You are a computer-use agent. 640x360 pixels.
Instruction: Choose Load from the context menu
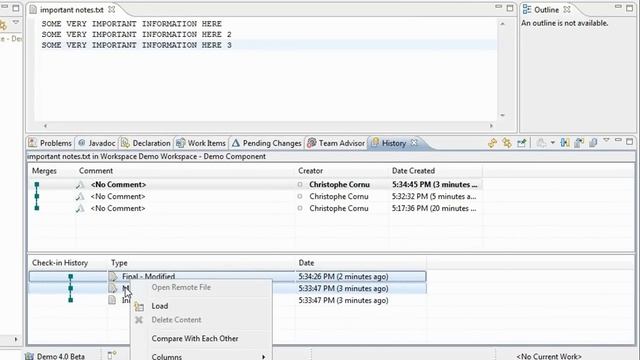pos(160,306)
